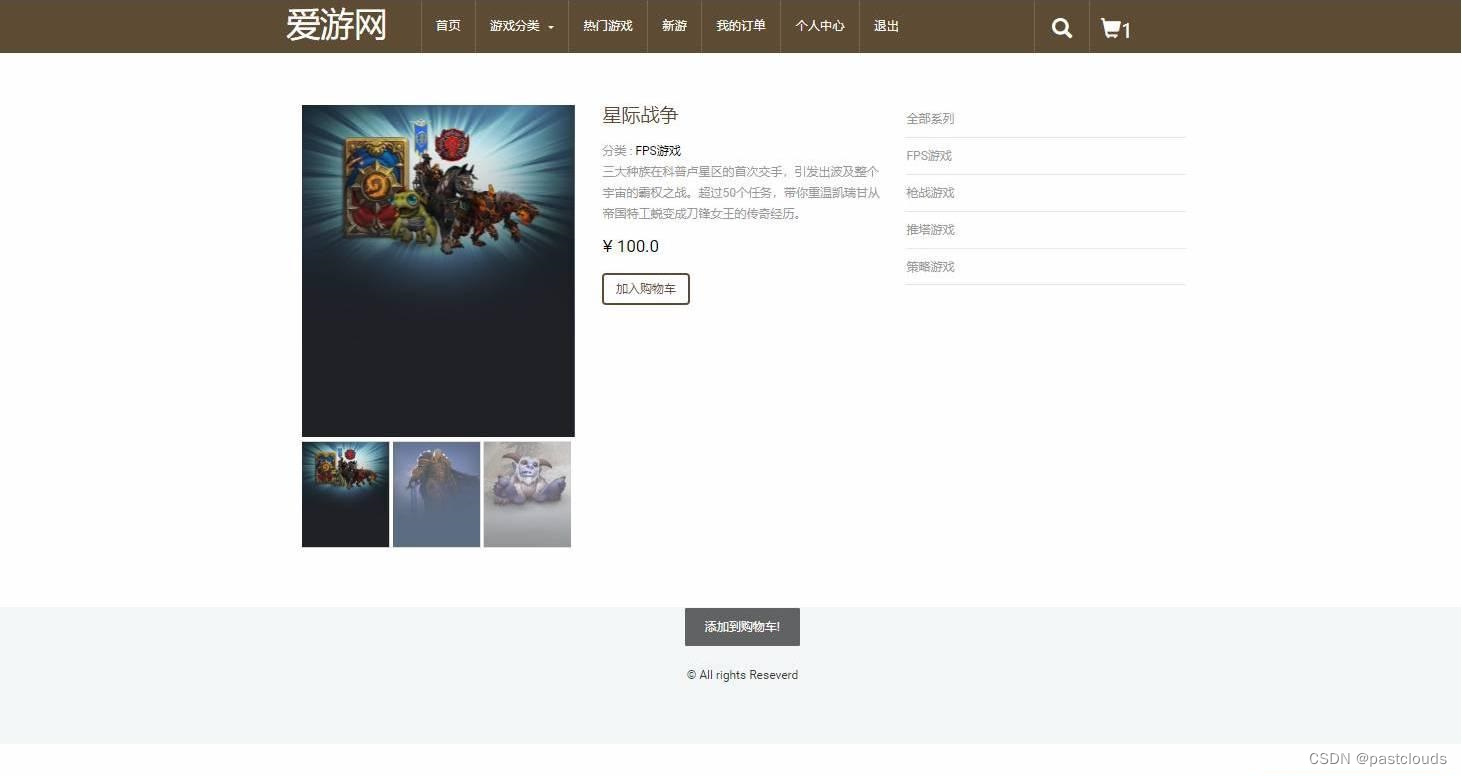Click the FPS游戏 link next to 分类

click(658, 150)
